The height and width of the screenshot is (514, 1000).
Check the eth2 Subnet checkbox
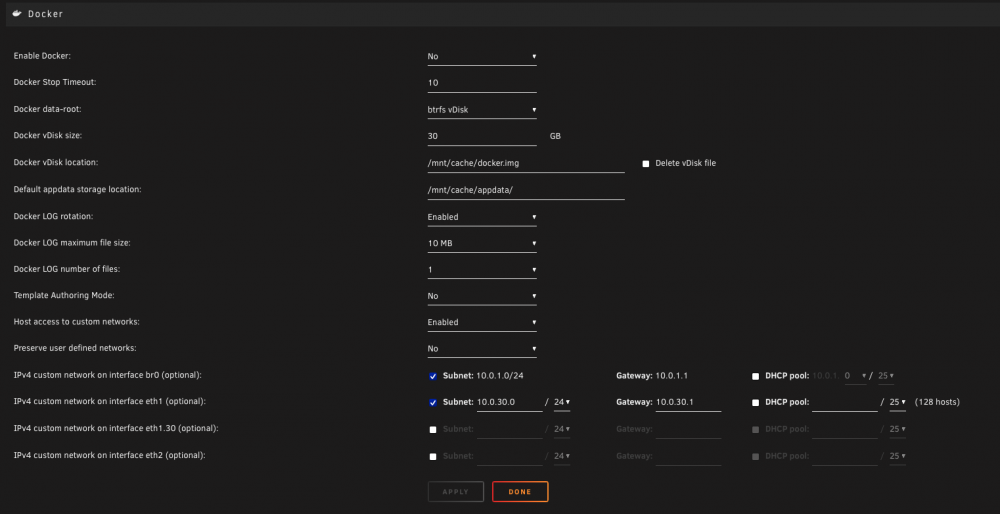coord(433,457)
